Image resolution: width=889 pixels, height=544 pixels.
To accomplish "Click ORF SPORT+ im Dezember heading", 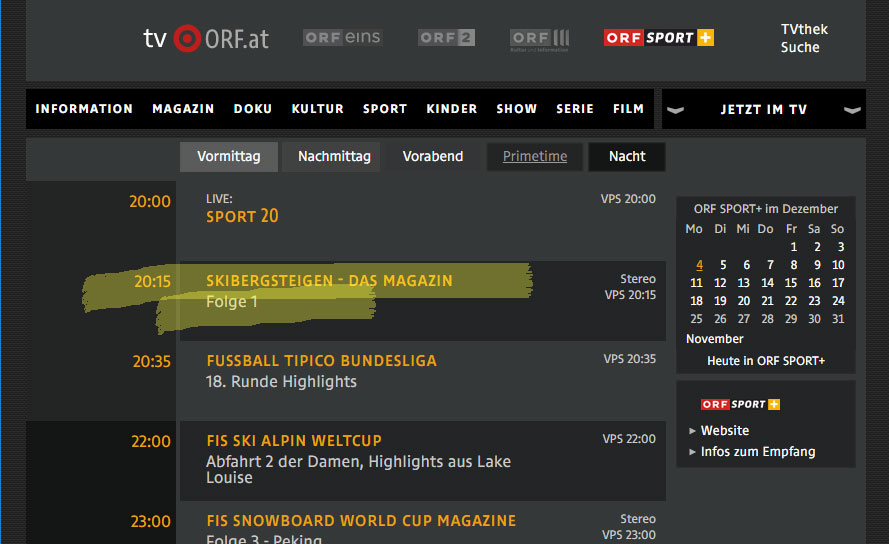I will [x=765, y=209].
